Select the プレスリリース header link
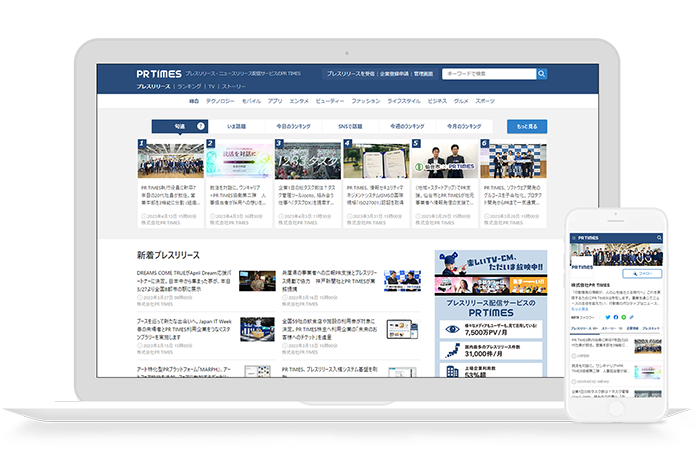This screenshot has height=467, width=700. 153,87
